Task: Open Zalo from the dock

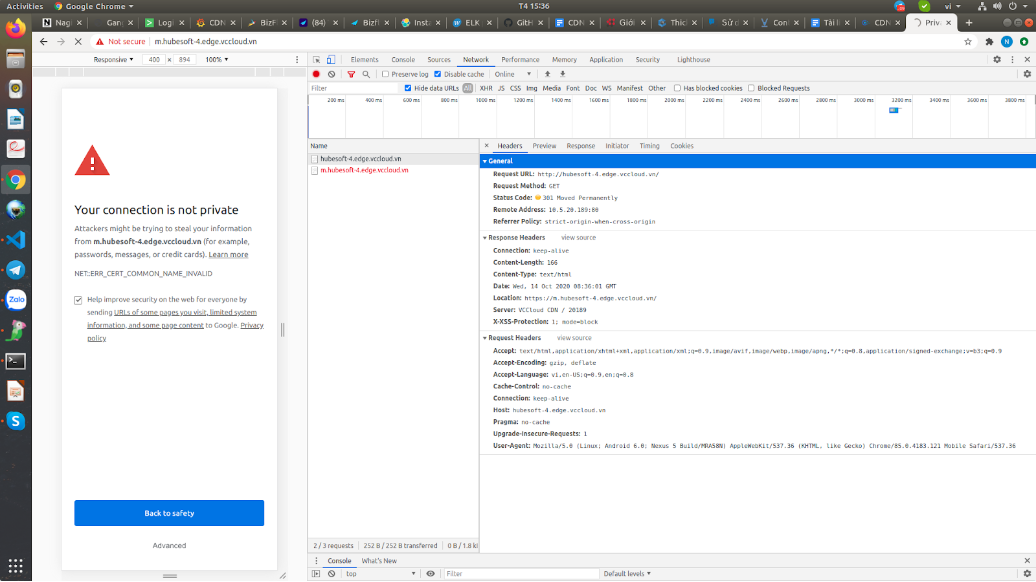Action: coord(16,300)
